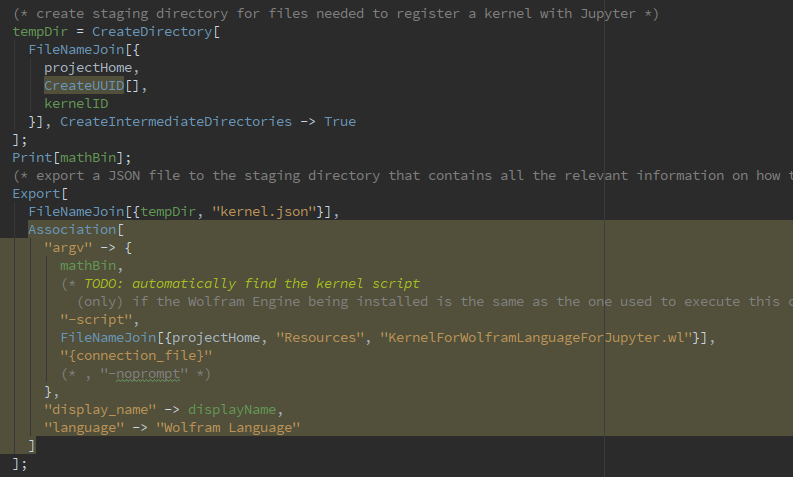Screen dimensions: 793x477
Task: Click the kernelID variable
Action: coord(76,103)
